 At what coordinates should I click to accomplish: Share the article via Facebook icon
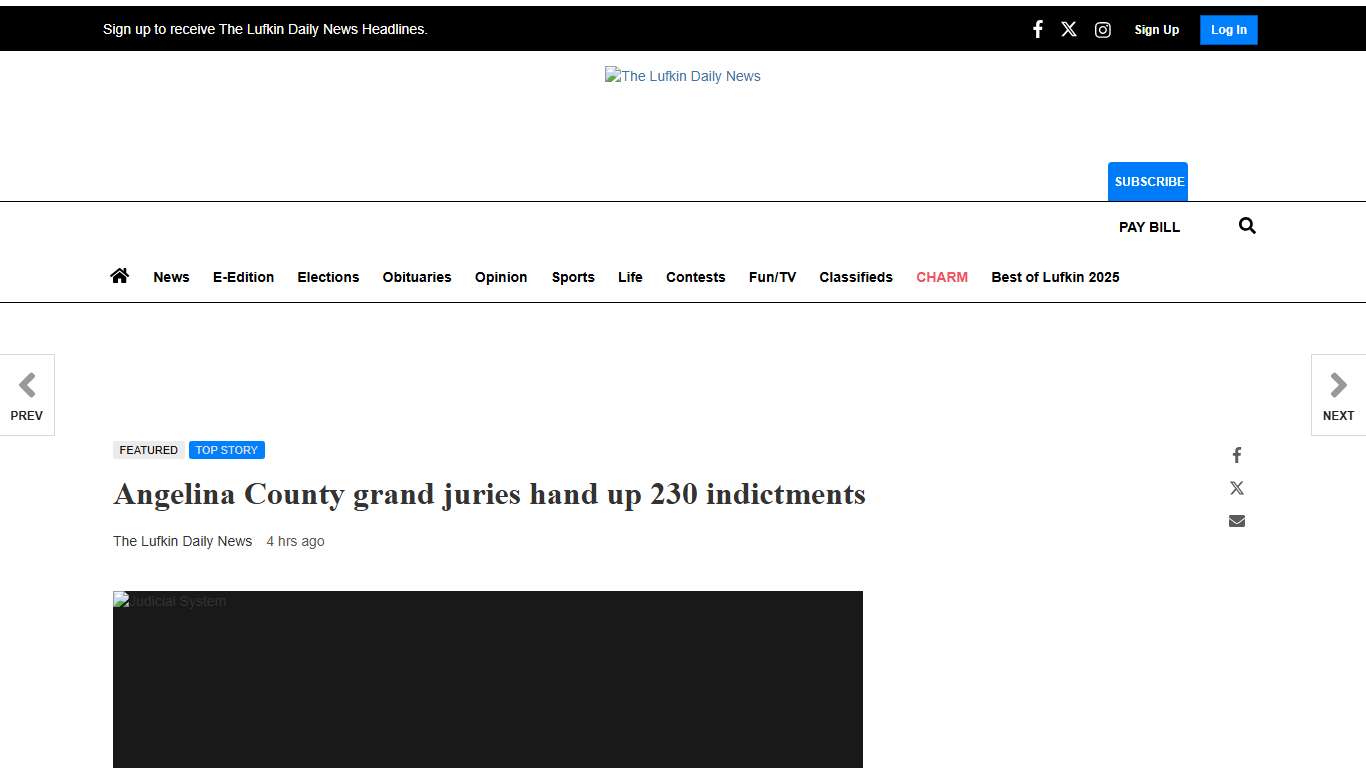click(x=1236, y=455)
